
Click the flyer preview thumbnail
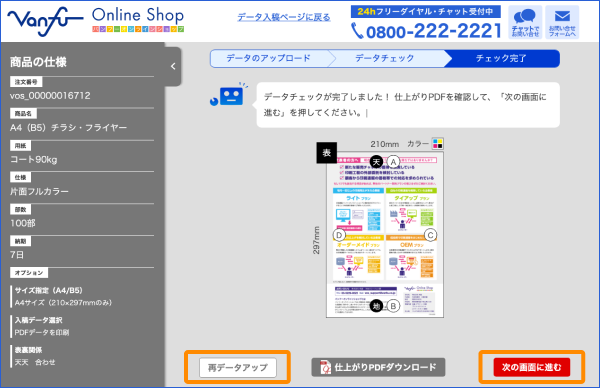pos(385,235)
